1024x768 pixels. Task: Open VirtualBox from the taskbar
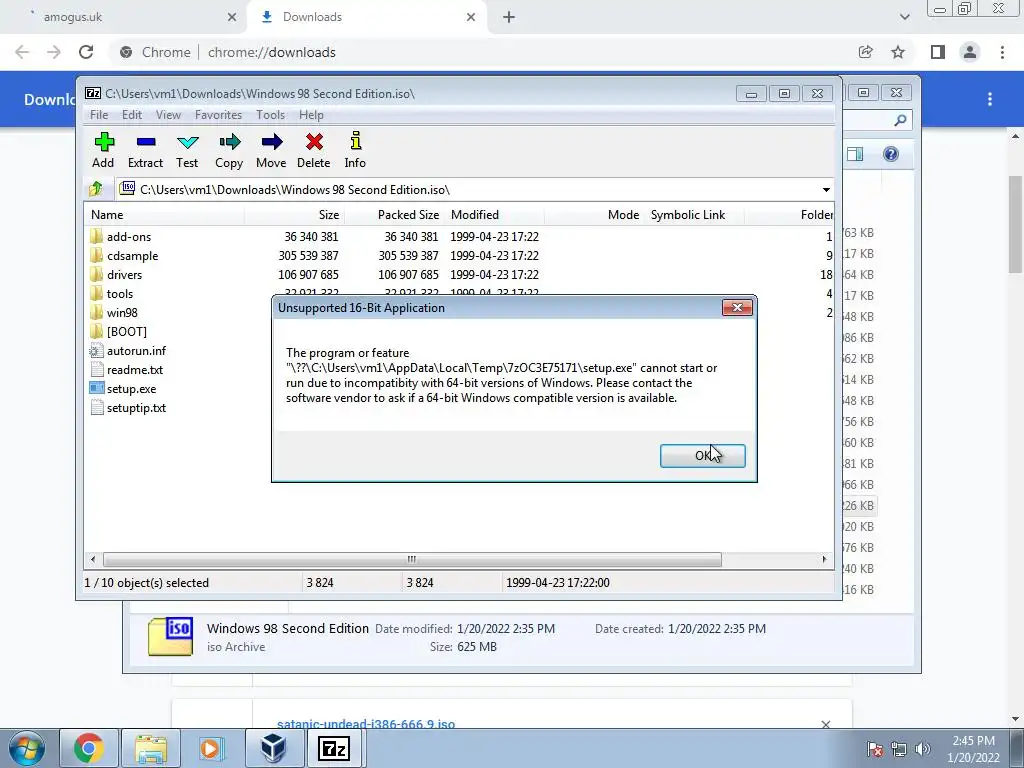click(x=273, y=748)
